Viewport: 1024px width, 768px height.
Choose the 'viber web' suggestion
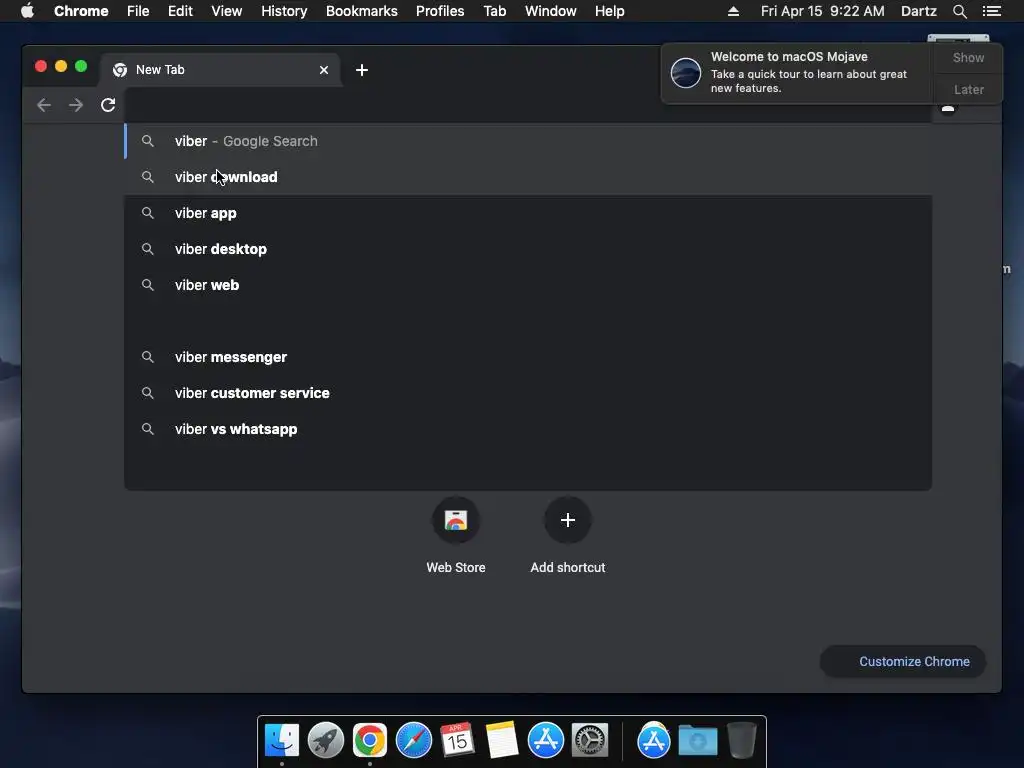pyautogui.click(x=528, y=285)
